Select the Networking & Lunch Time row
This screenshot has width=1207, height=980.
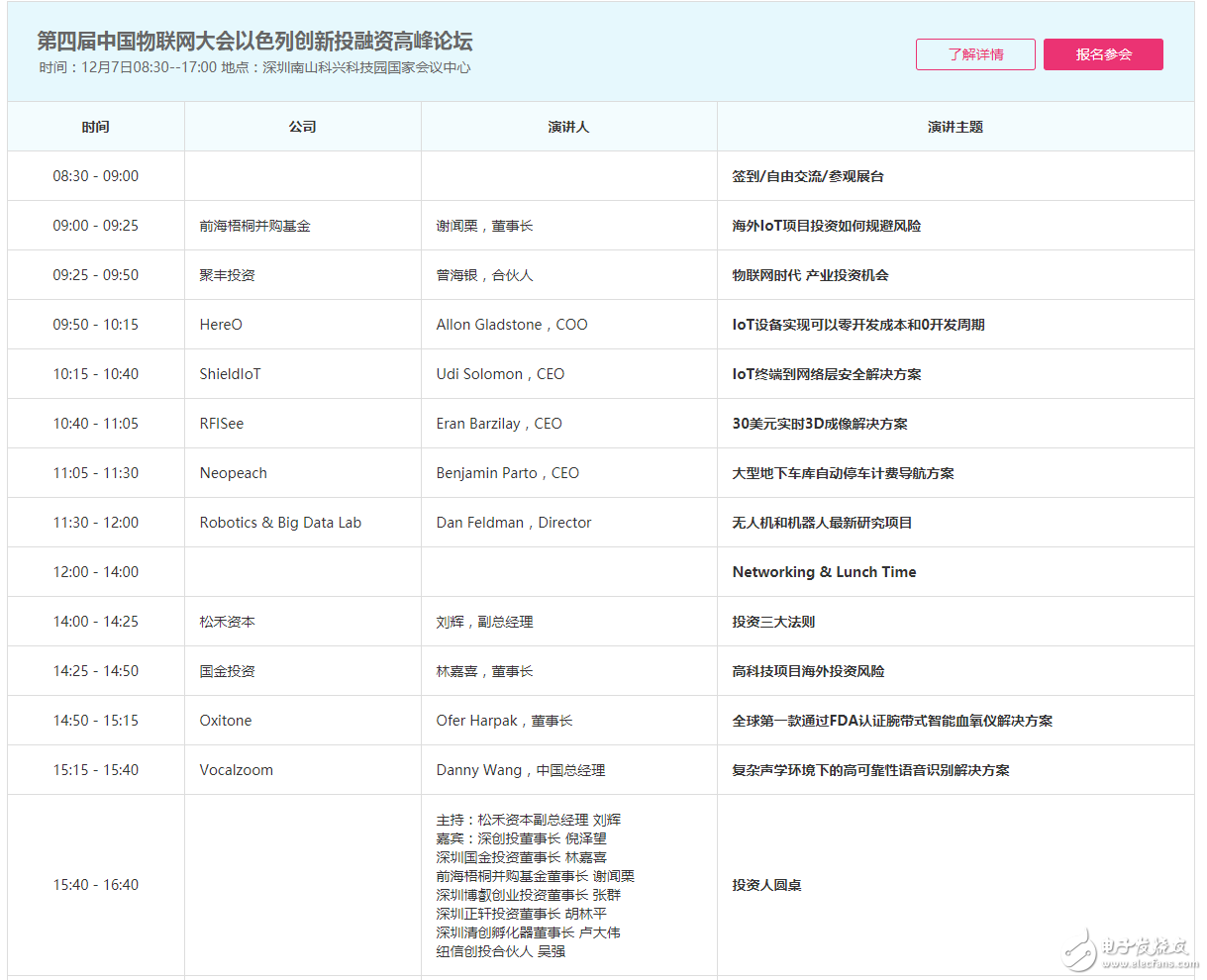tap(824, 572)
